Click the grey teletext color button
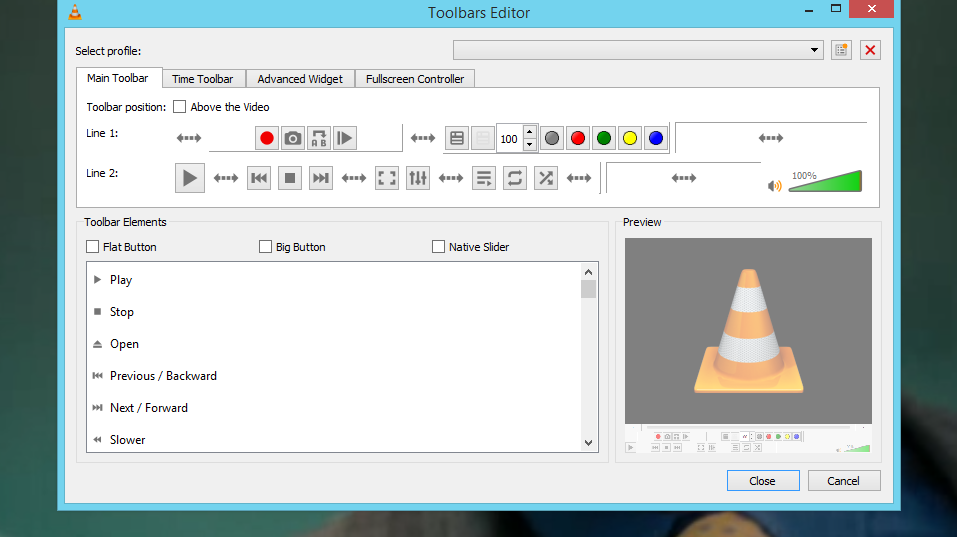 click(552, 139)
